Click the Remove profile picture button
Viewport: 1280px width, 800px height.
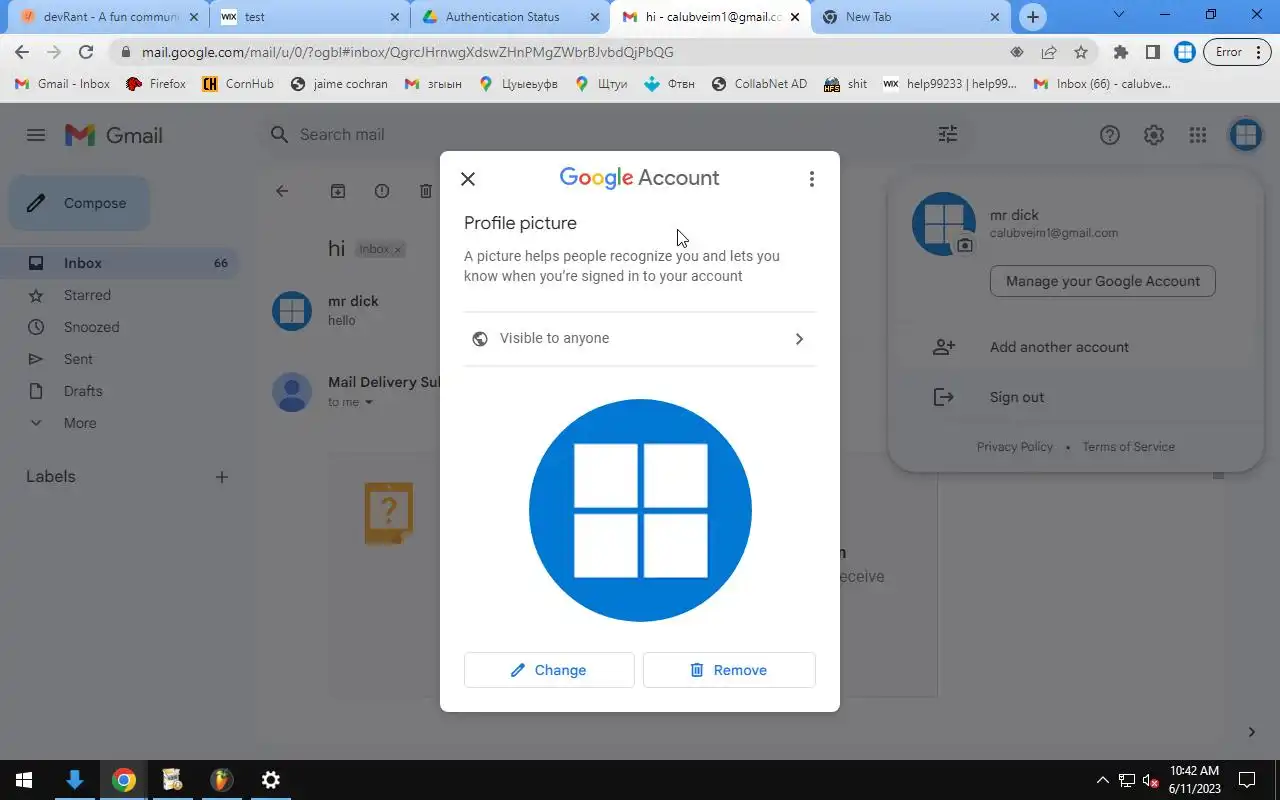click(729, 670)
